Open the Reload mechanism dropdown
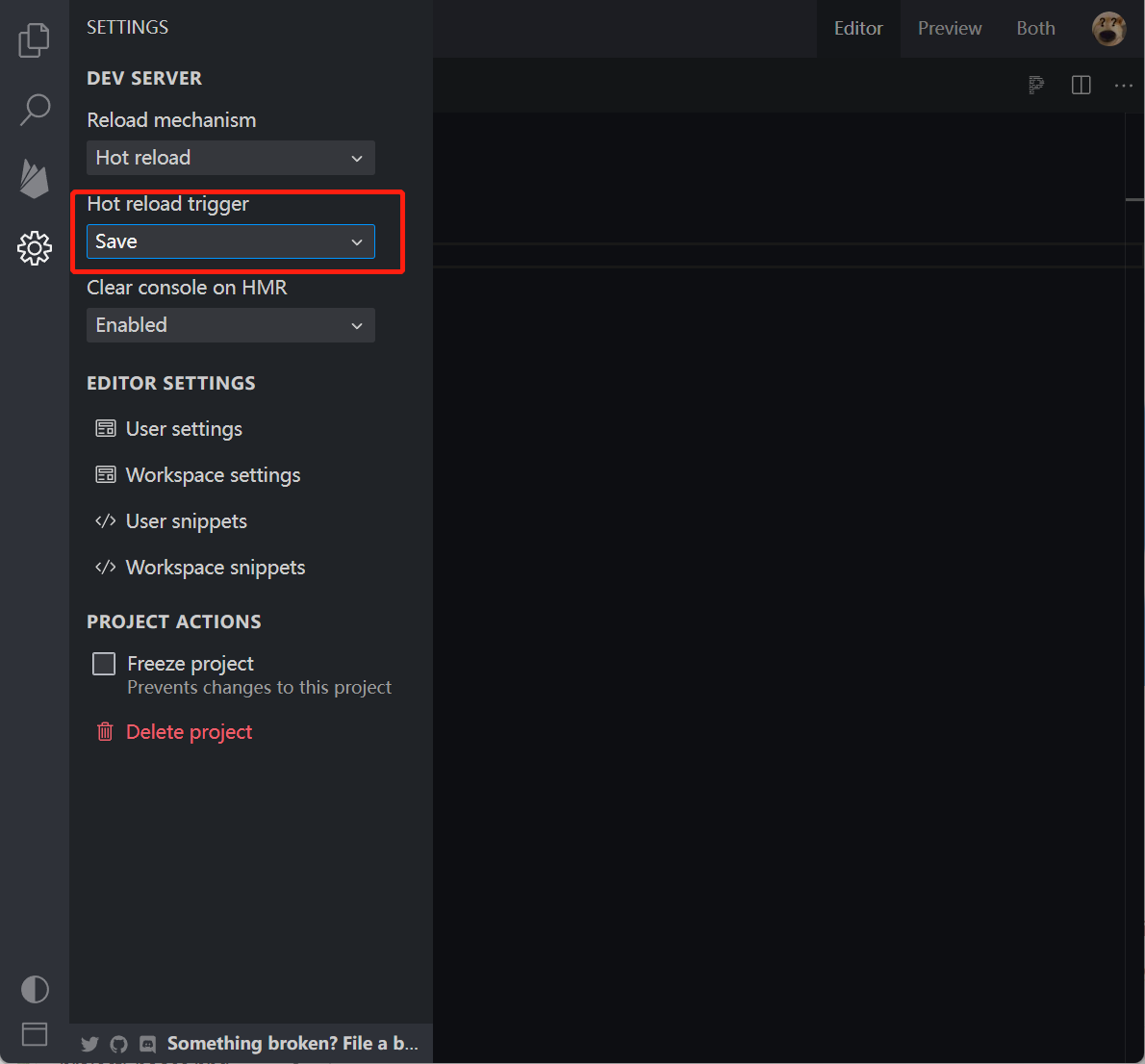1145x1064 pixels. pyautogui.click(x=231, y=158)
